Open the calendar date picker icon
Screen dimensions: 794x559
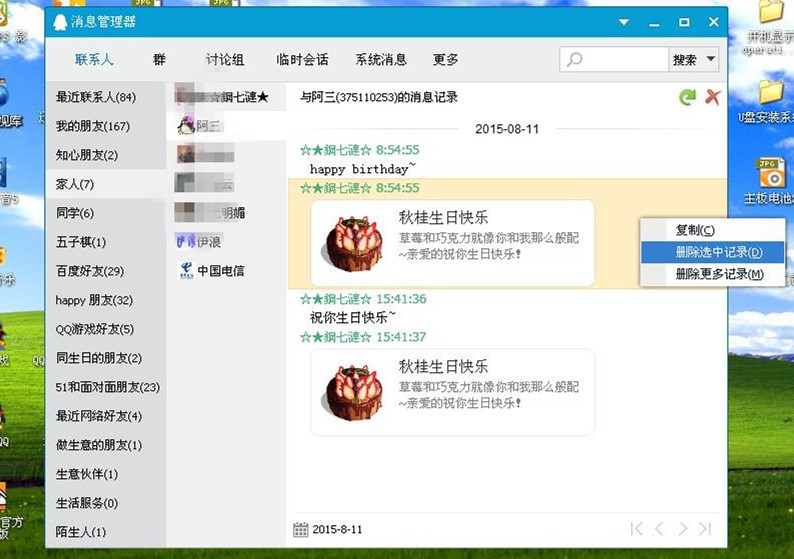coord(300,529)
